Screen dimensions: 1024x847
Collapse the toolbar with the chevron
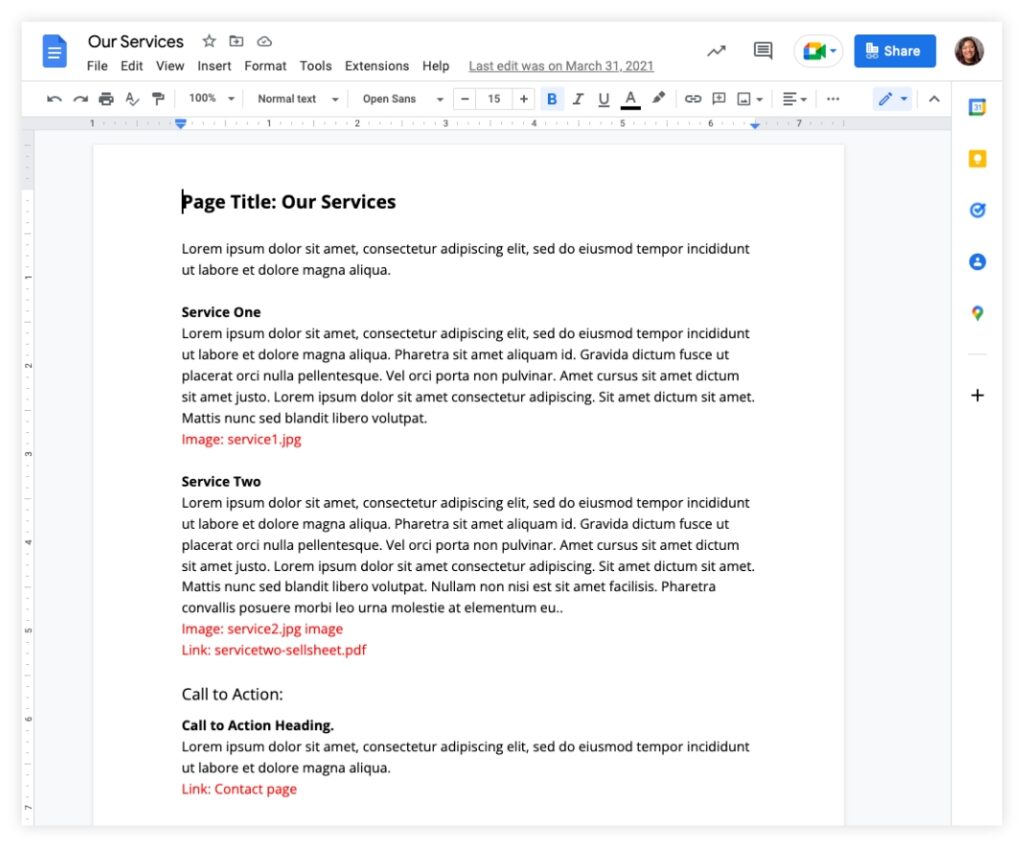point(933,98)
